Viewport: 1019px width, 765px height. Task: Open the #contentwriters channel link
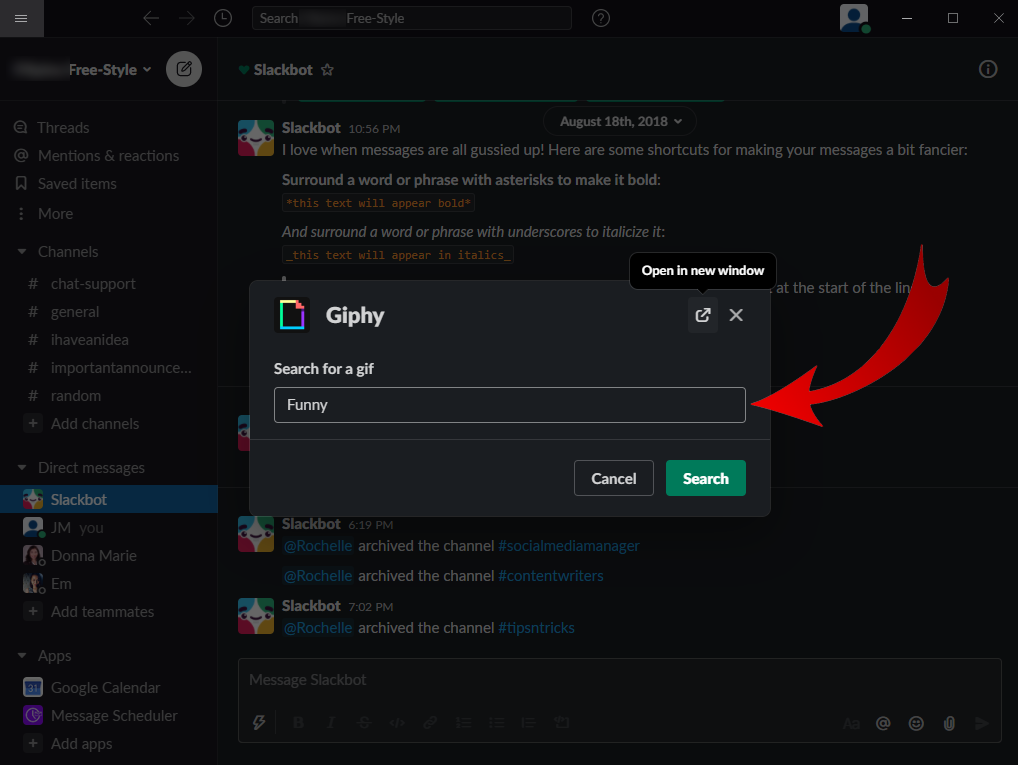point(550,576)
